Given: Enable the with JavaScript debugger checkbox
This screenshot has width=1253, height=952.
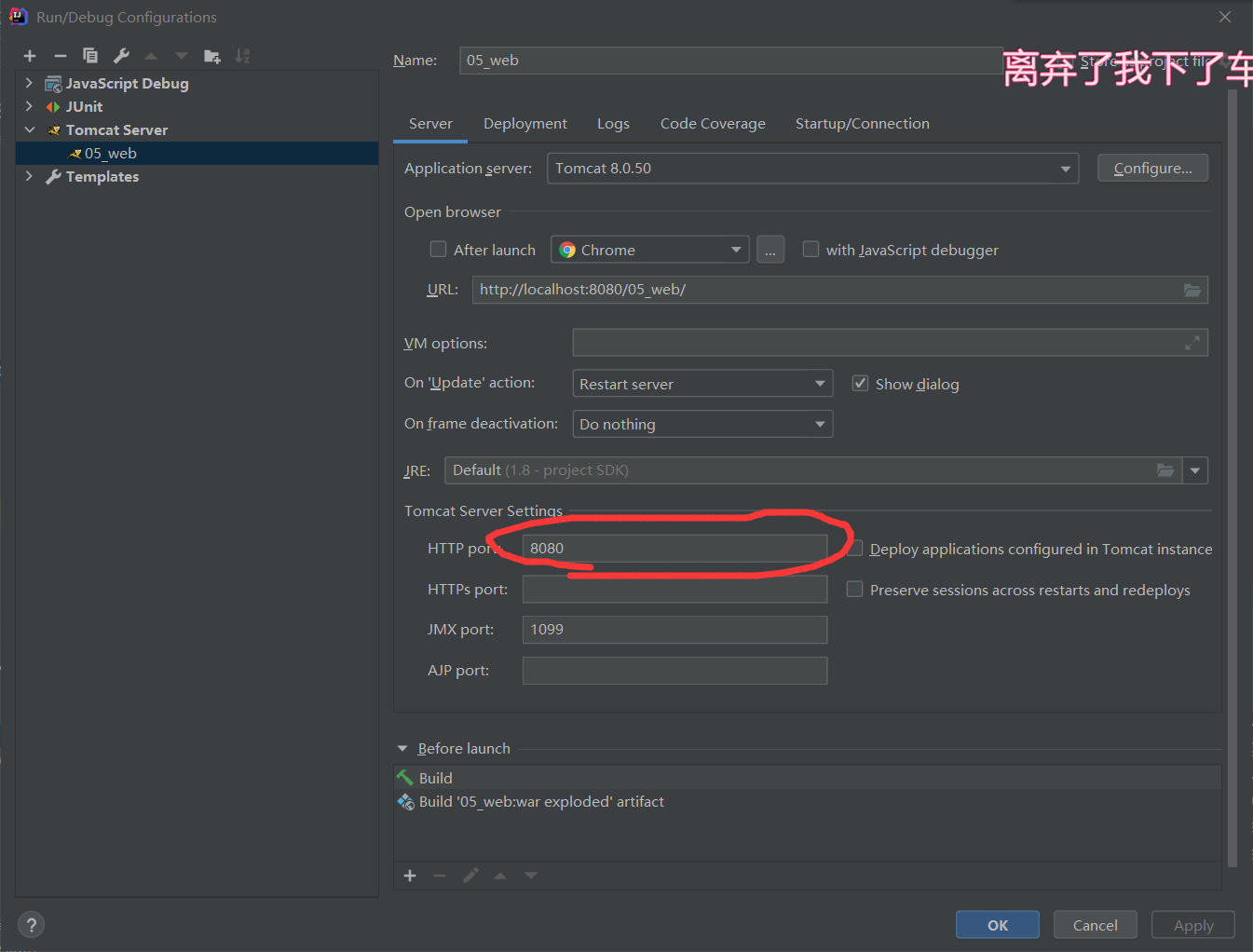Looking at the screenshot, I should 810,250.
